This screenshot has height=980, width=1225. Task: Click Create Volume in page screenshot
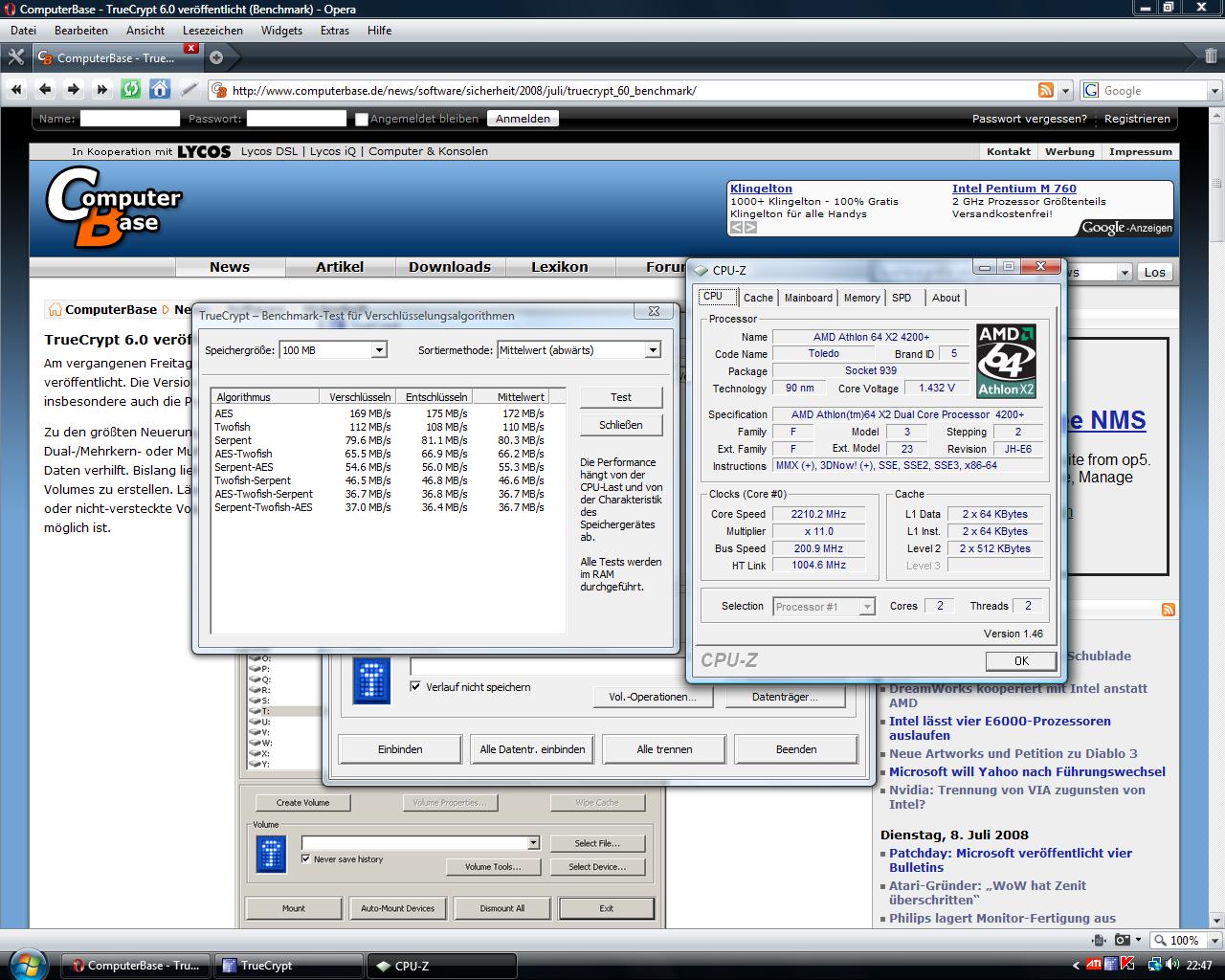click(x=302, y=803)
